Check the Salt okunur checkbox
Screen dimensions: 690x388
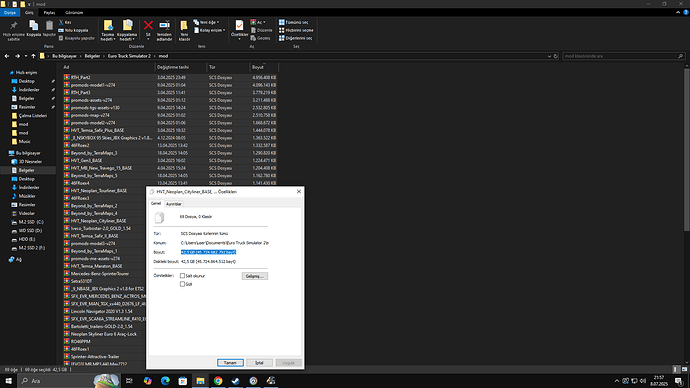[x=182, y=276]
